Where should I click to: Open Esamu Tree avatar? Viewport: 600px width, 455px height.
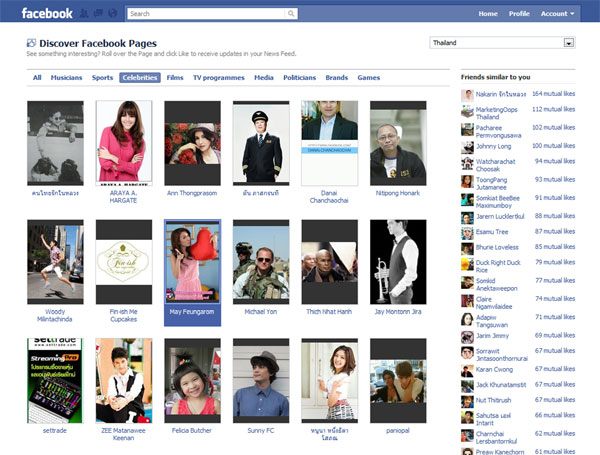tap(467, 233)
